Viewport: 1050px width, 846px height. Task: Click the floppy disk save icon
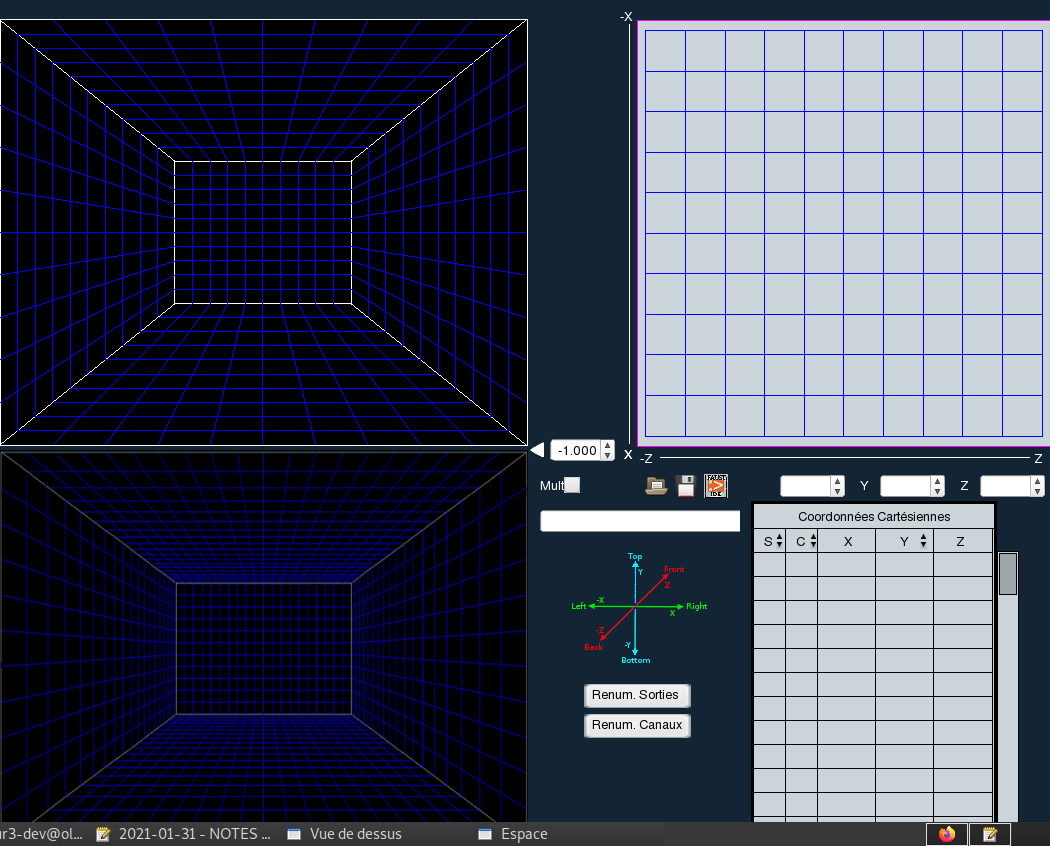pos(686,486)
